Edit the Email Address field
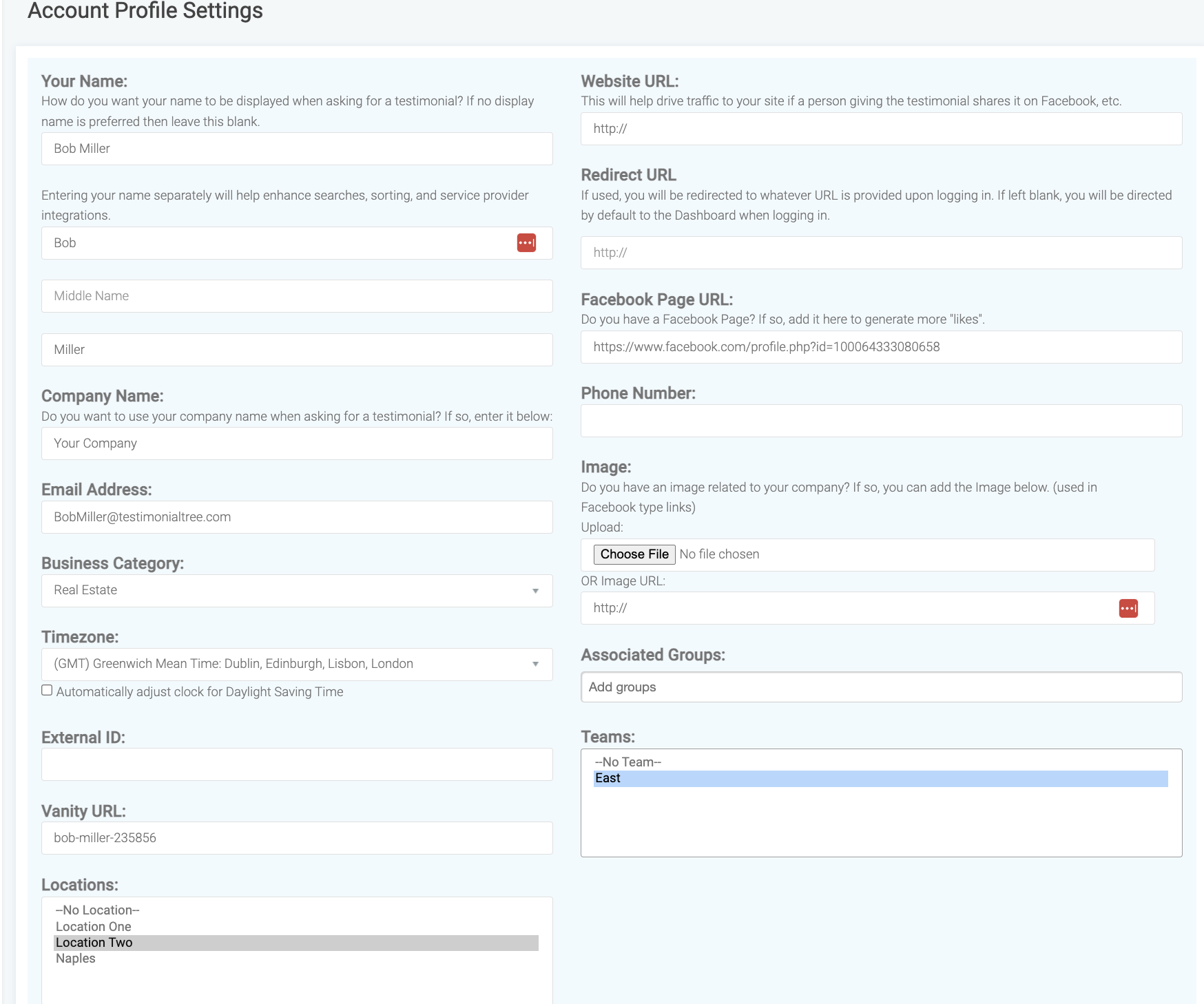 tap(297, 517)
